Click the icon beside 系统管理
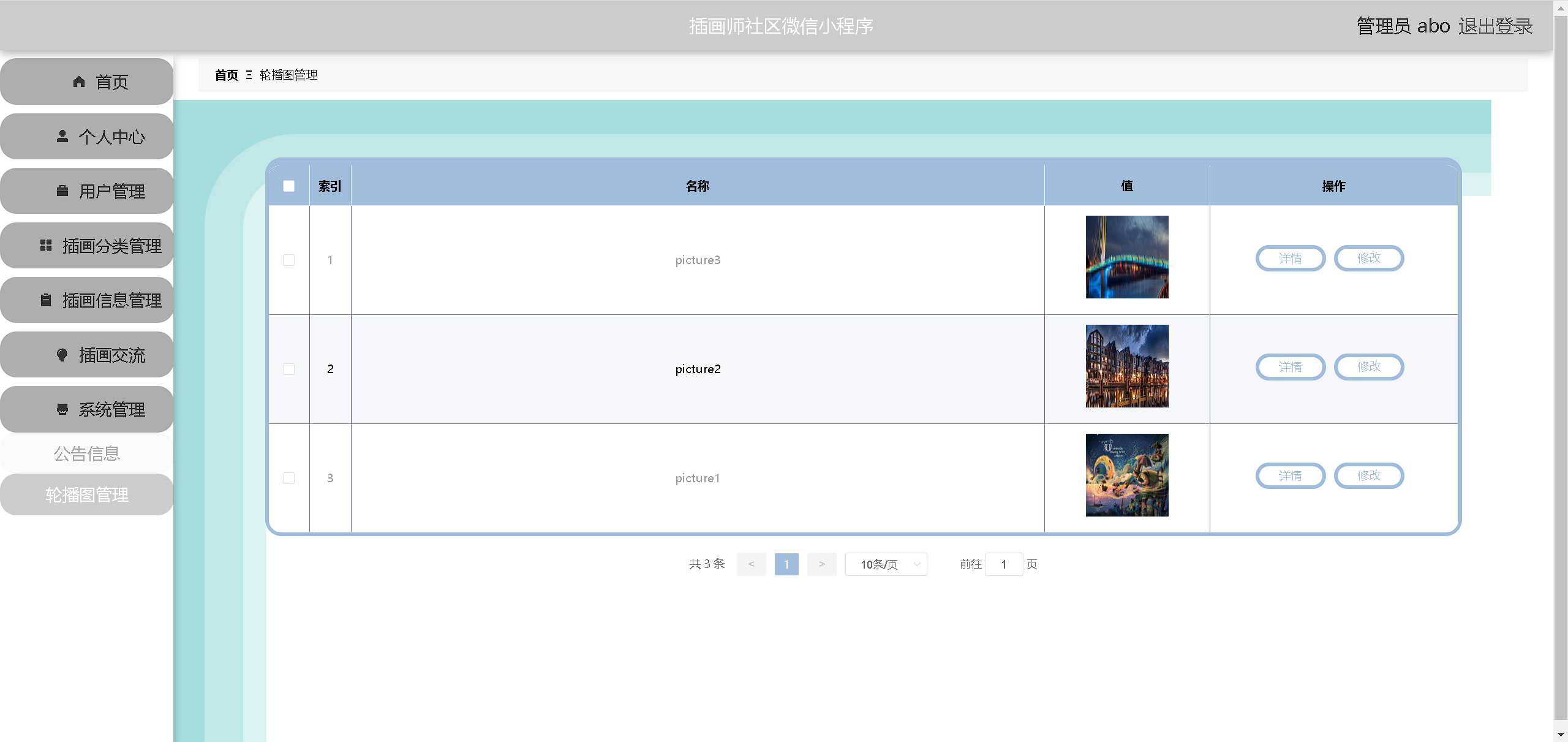The image size is (1568, 742). click(x=62, y=409)
